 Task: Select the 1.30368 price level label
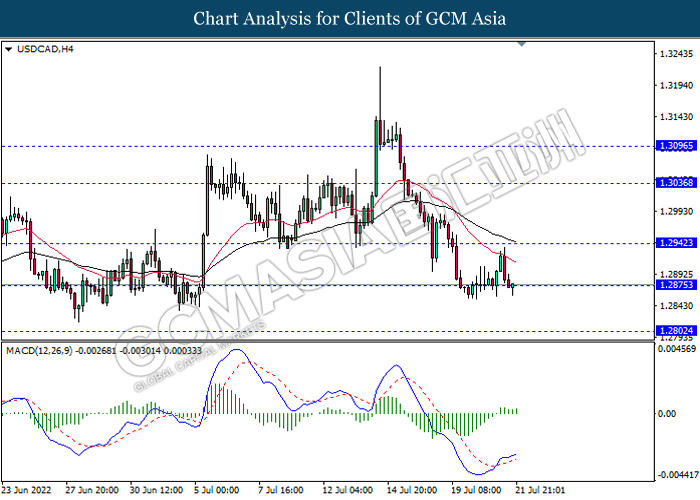coord(676,183)
